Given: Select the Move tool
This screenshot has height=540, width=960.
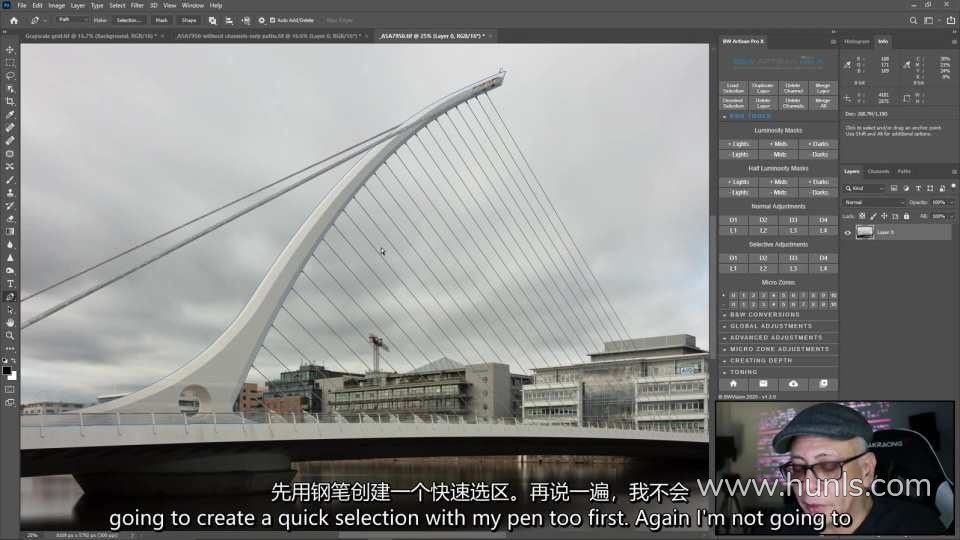Looking at the screenshot, I should click(10, 49).
